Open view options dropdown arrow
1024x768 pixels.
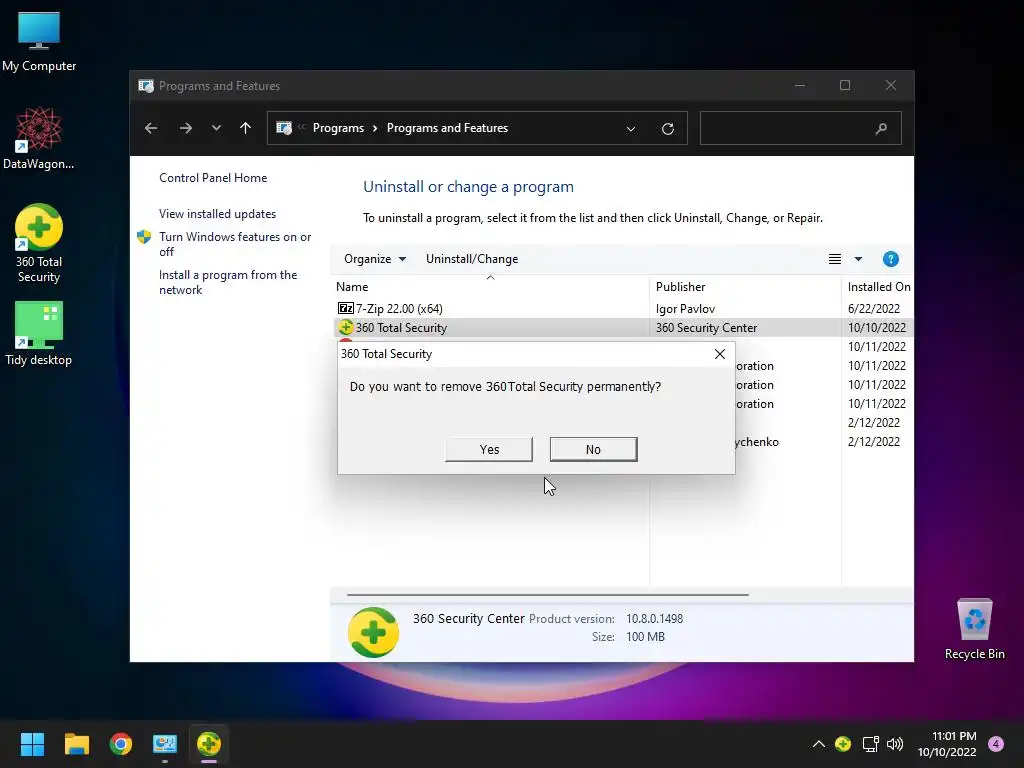pos(858,259)
